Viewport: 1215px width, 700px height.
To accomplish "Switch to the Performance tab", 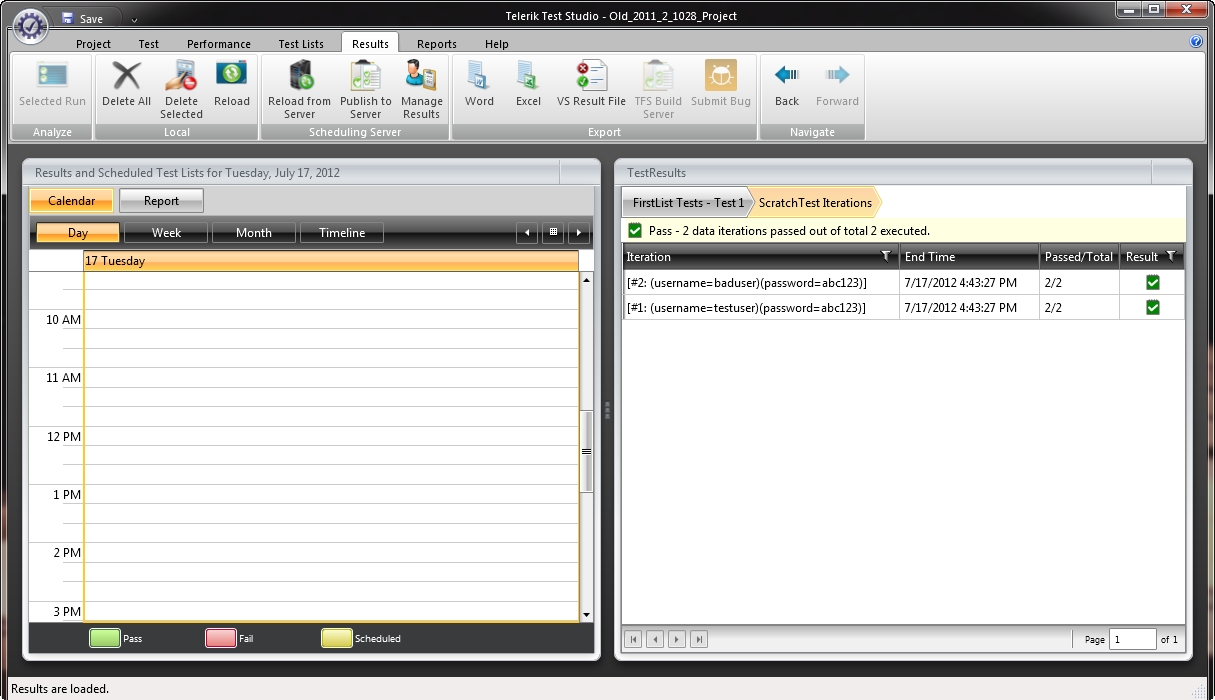I will 219,44.
